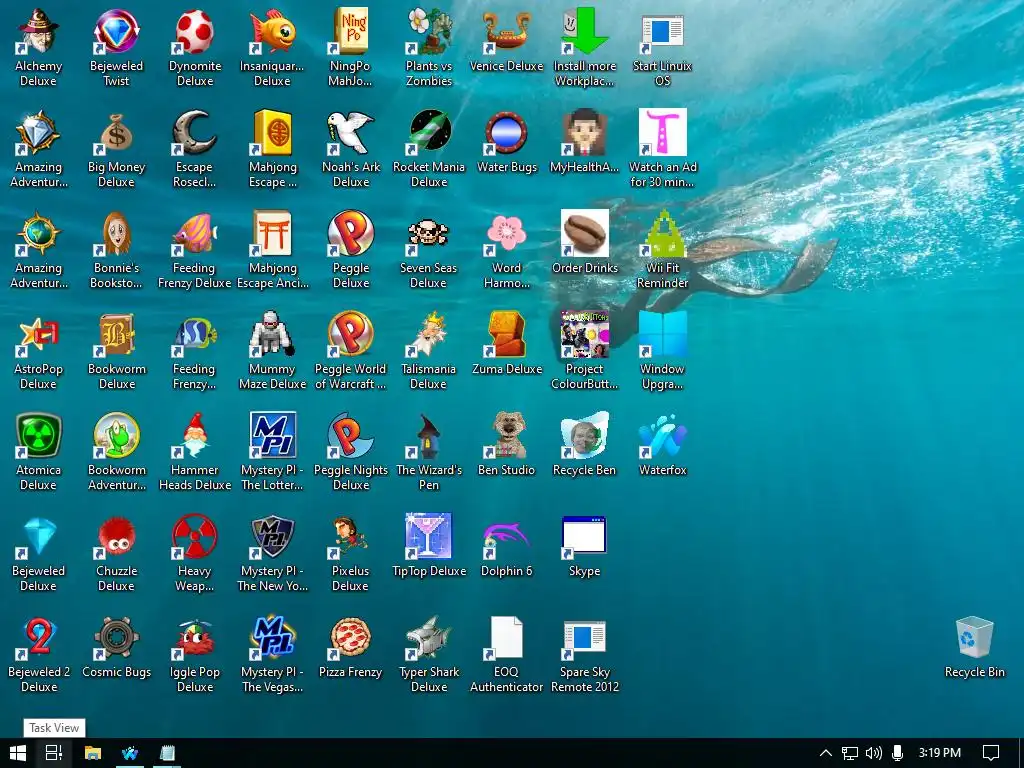
Task: Click Mahjong Escape Ancient torii icon
Action: point(272,233)
